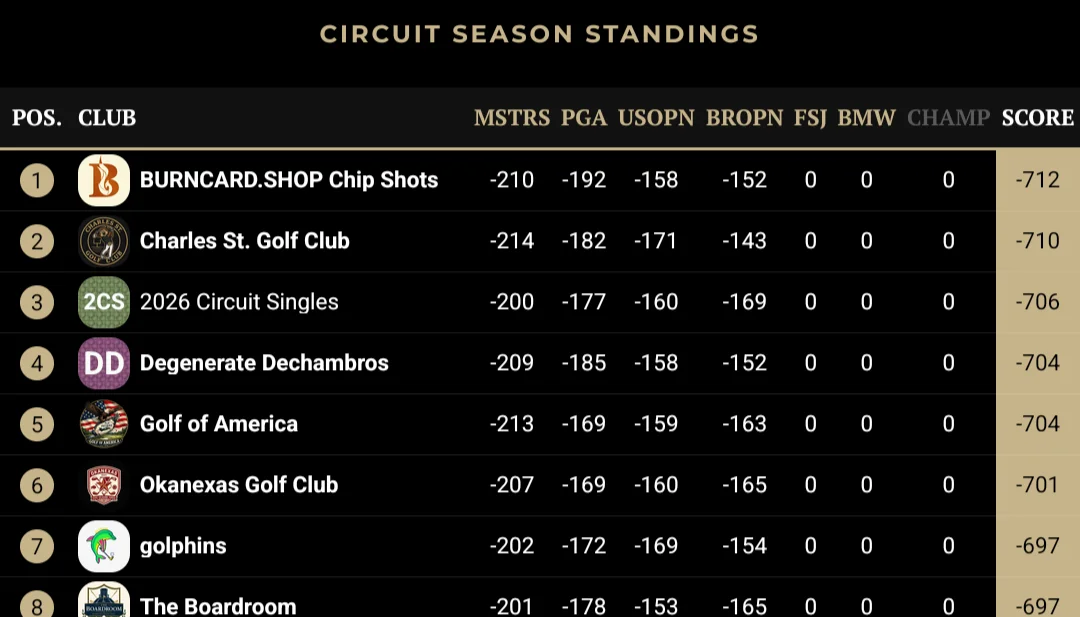The image size is (1080, 617).
Task: Sort by the SCORE column header
Action: [1038, 118]
